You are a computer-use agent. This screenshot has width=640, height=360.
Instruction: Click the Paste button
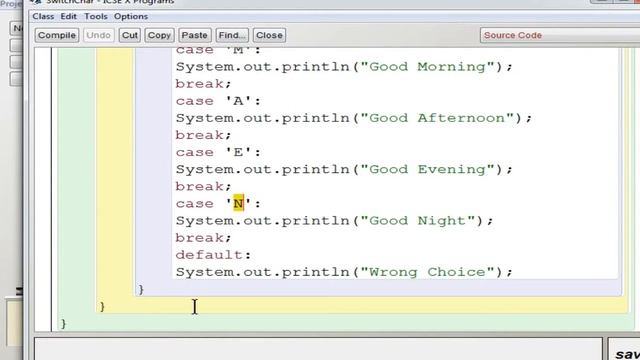pyautogui.click(x=194, y=35)
